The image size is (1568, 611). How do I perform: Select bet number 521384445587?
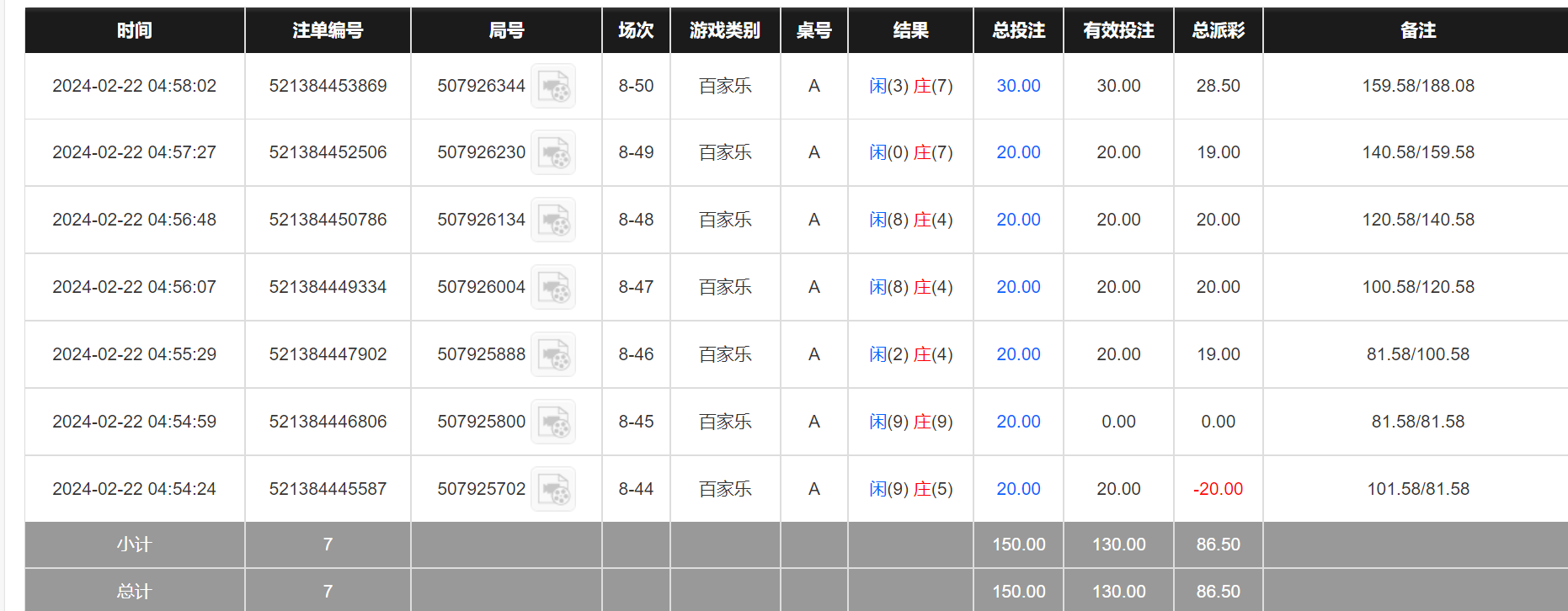click(328, 489)
